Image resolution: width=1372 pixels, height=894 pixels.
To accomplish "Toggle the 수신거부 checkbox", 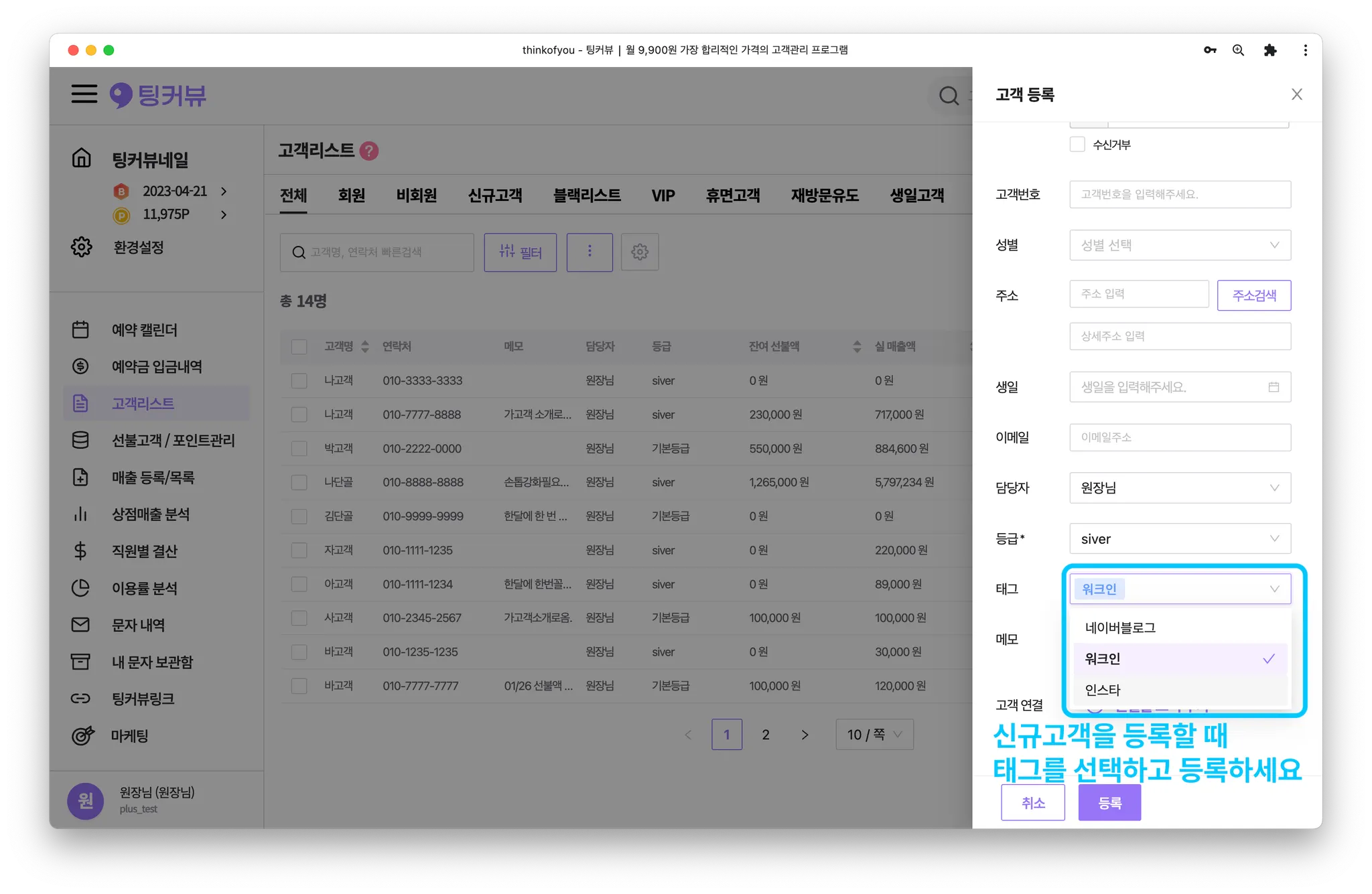I will (1077, 144).
